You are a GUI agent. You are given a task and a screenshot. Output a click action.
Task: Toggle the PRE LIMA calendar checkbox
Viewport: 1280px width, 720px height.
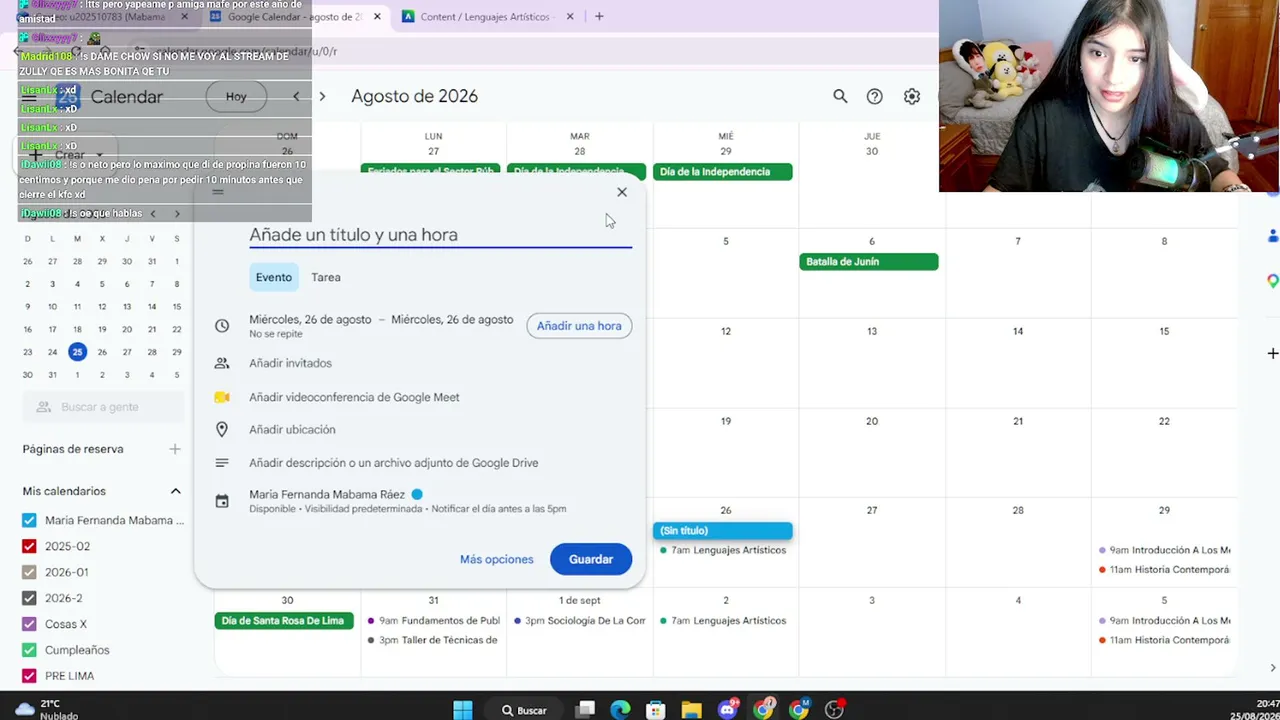[29, 676]
